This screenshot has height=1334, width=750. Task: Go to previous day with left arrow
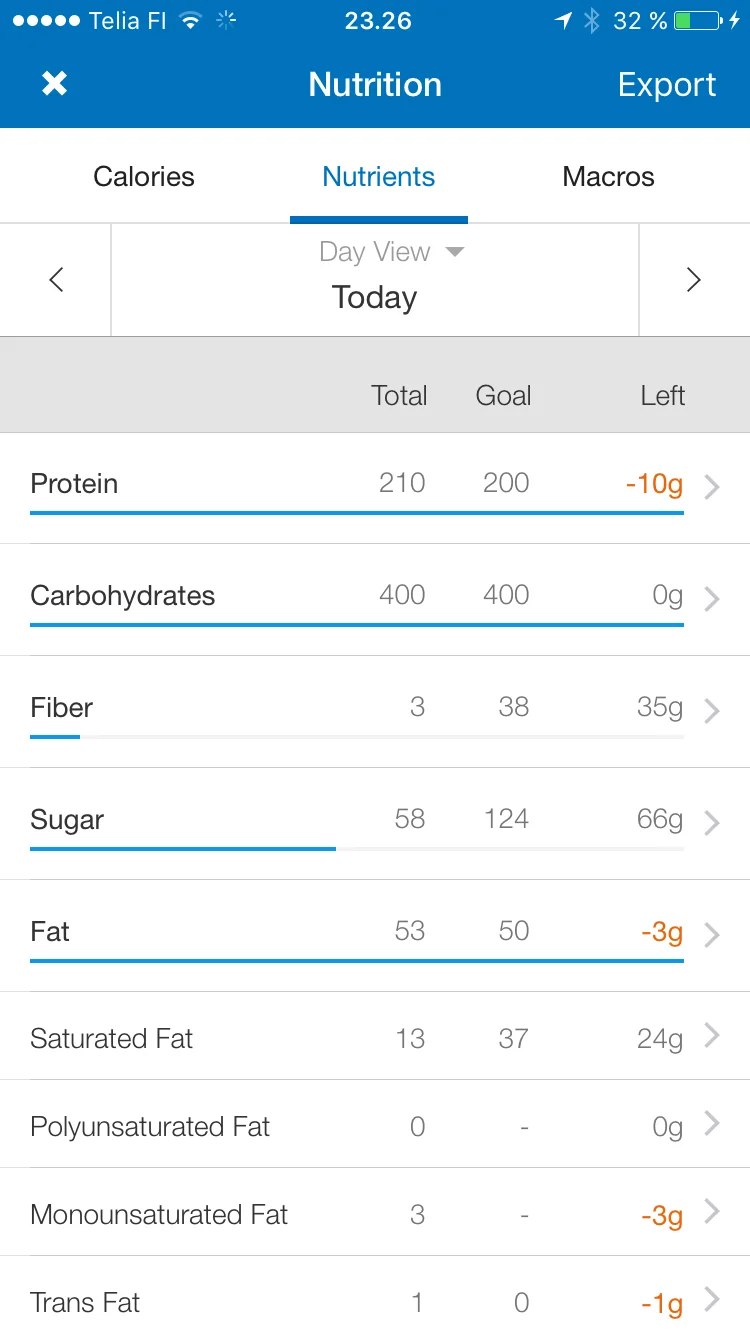56,280
